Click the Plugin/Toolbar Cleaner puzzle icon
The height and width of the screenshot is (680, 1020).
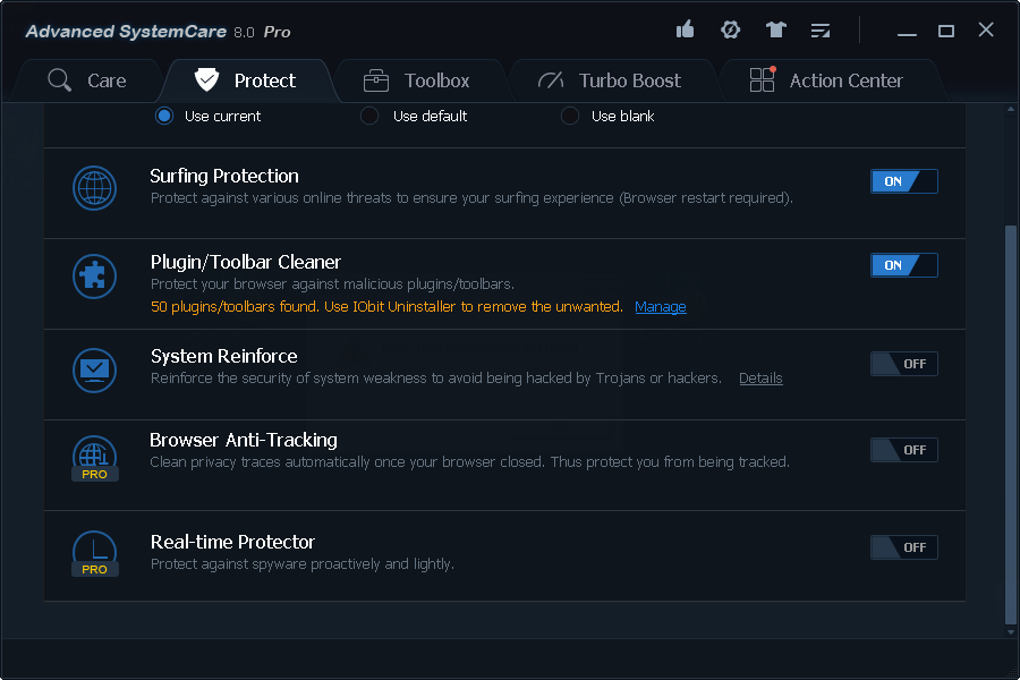click(x=95, y=277)
